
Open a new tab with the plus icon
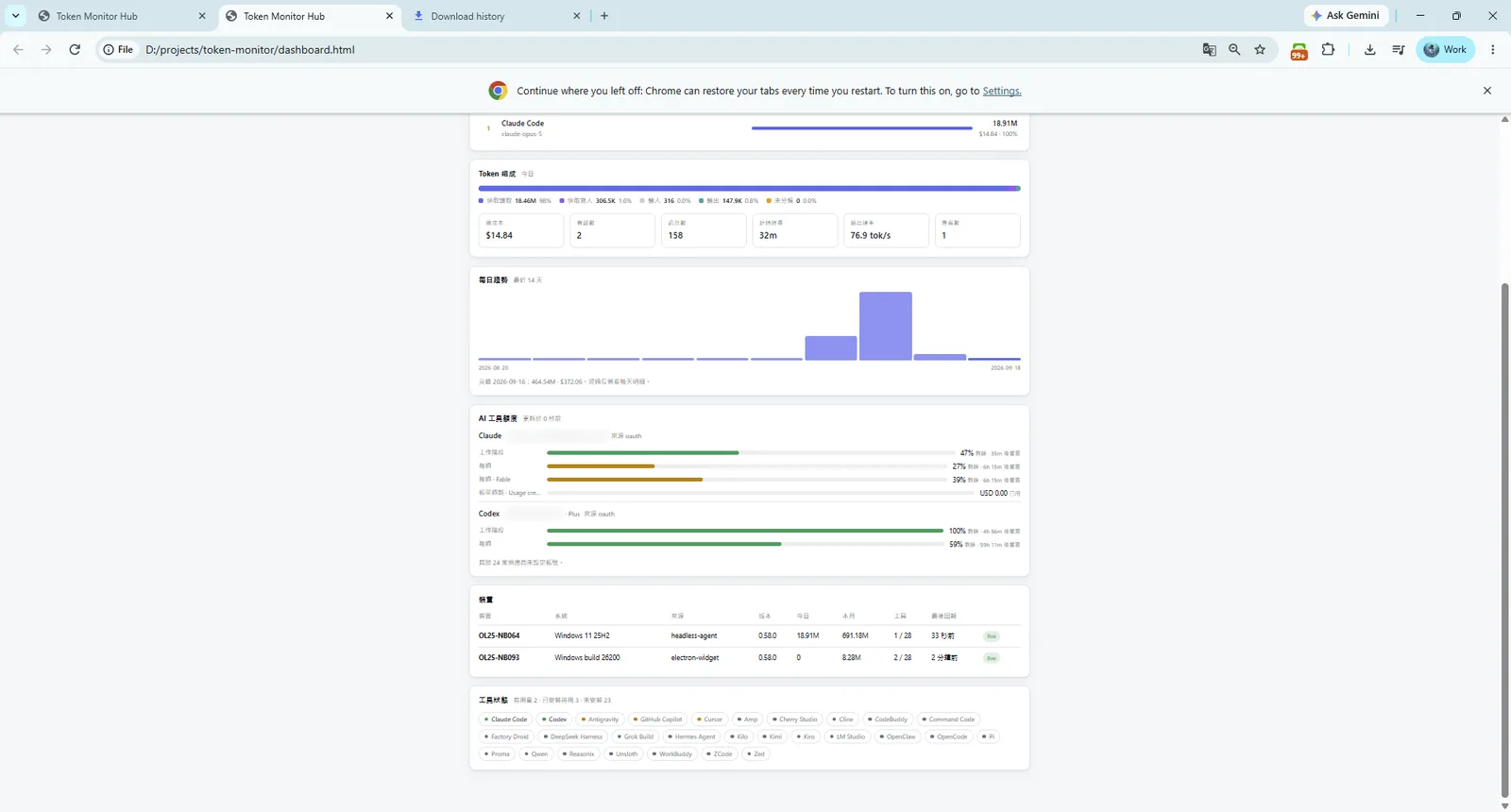604,16
